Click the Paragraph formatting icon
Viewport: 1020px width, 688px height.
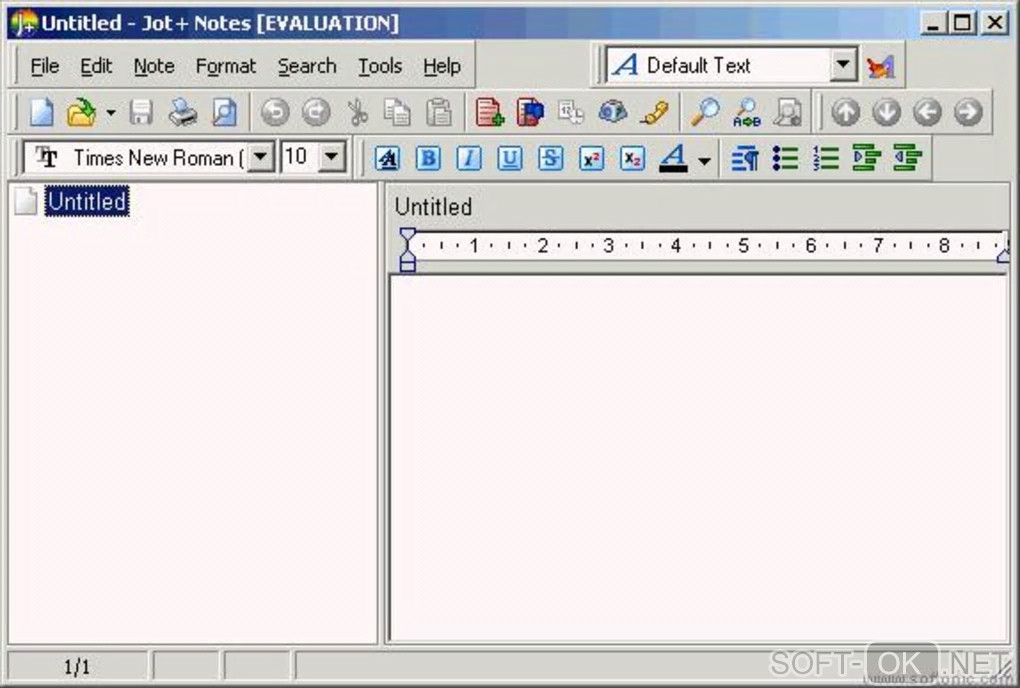[745, 158]
